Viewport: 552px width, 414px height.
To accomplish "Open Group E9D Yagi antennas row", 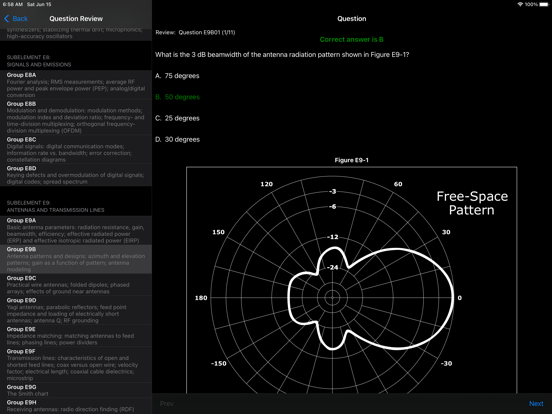I will (x=76, y=310).
